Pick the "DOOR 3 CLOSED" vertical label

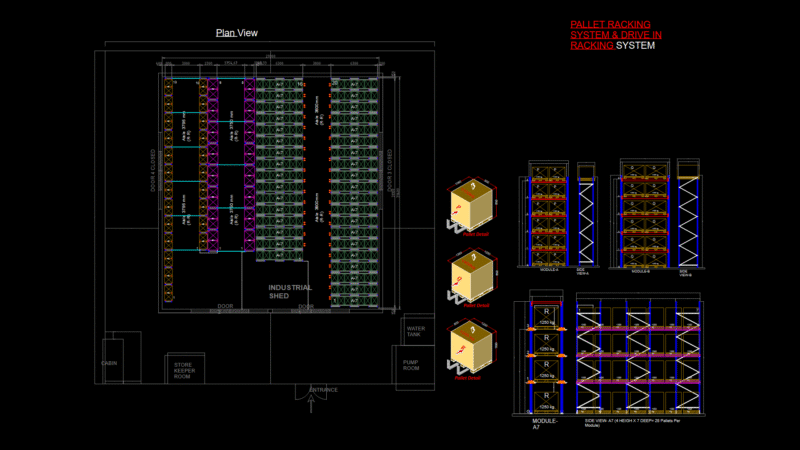pyautogui.click(x=390, y=170)
